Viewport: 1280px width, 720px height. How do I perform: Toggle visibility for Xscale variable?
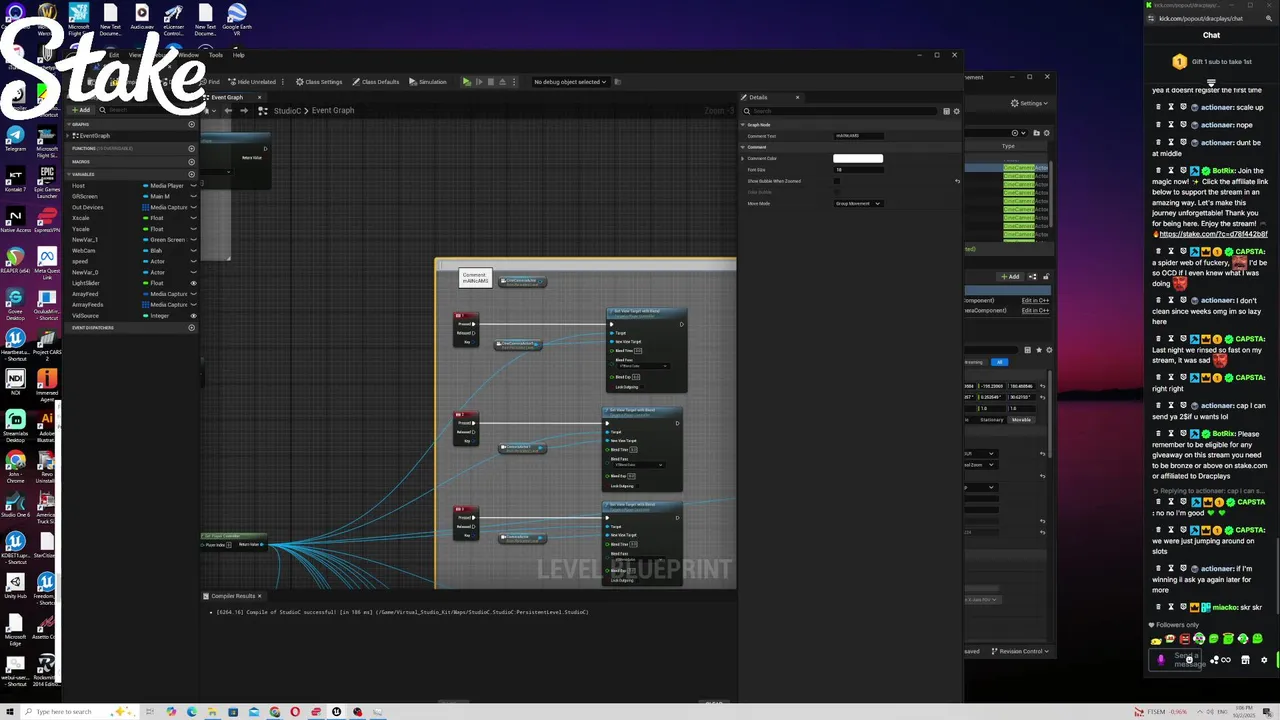pos(193,218)
